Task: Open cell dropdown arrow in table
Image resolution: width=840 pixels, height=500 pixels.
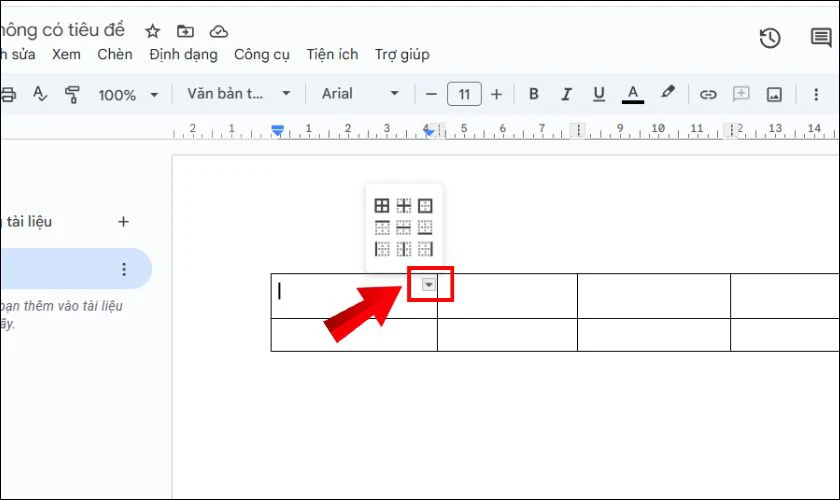Action: (429, 285)
